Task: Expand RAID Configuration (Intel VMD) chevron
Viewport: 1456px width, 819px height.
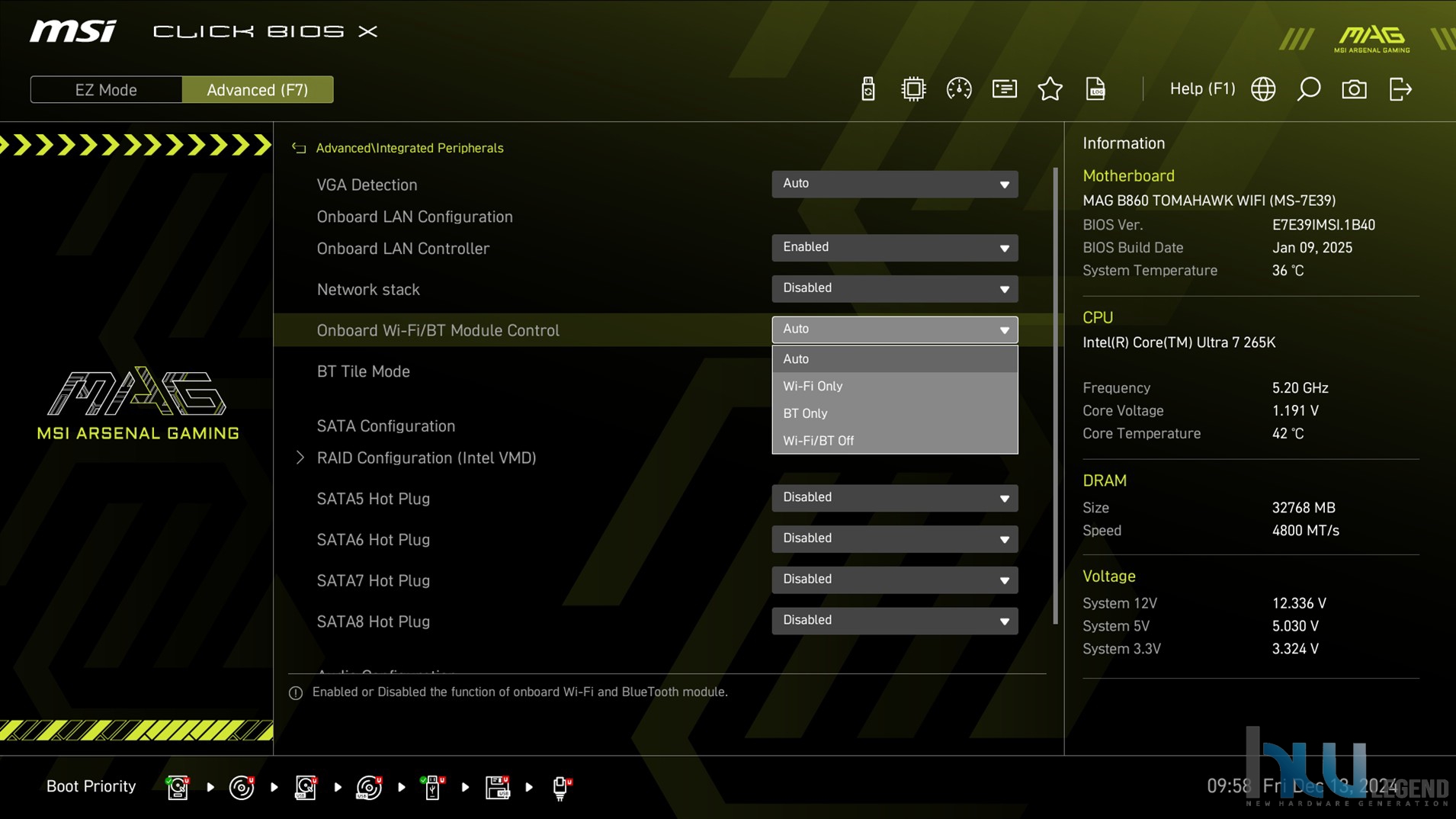Action: pyautogui.click(x=300, y=458)
